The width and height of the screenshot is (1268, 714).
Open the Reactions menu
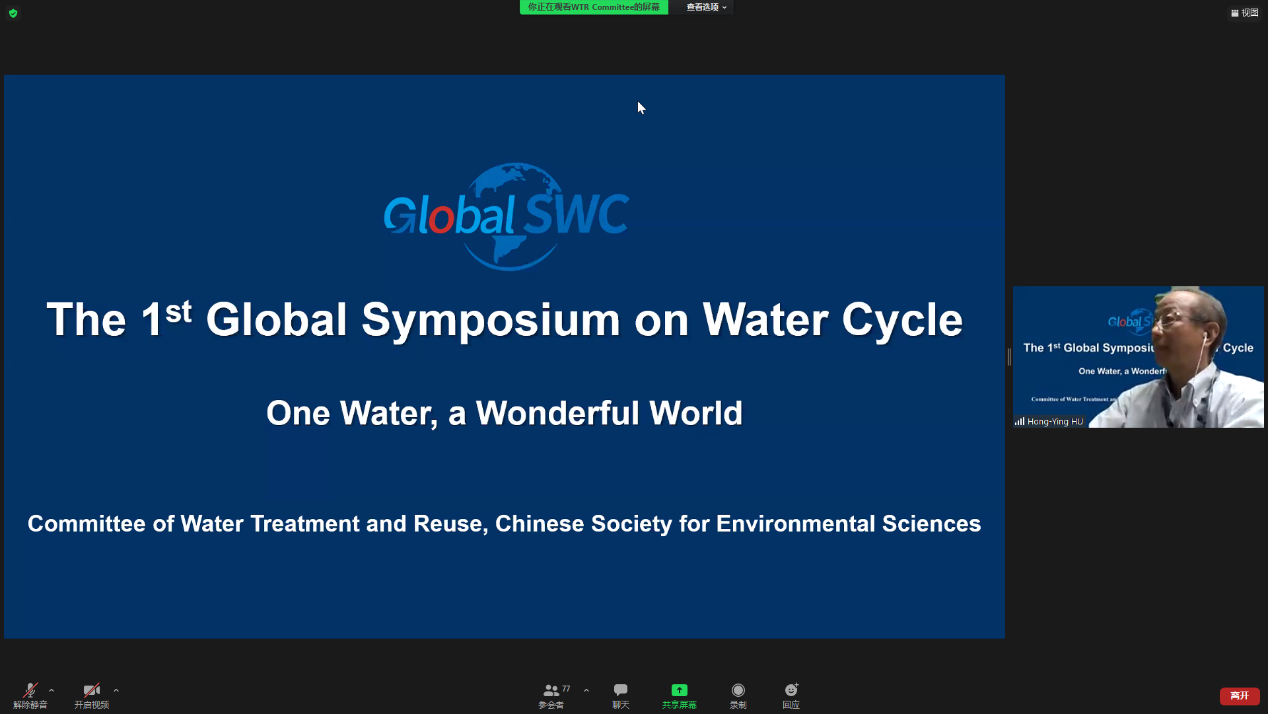[x=791, y=694]
